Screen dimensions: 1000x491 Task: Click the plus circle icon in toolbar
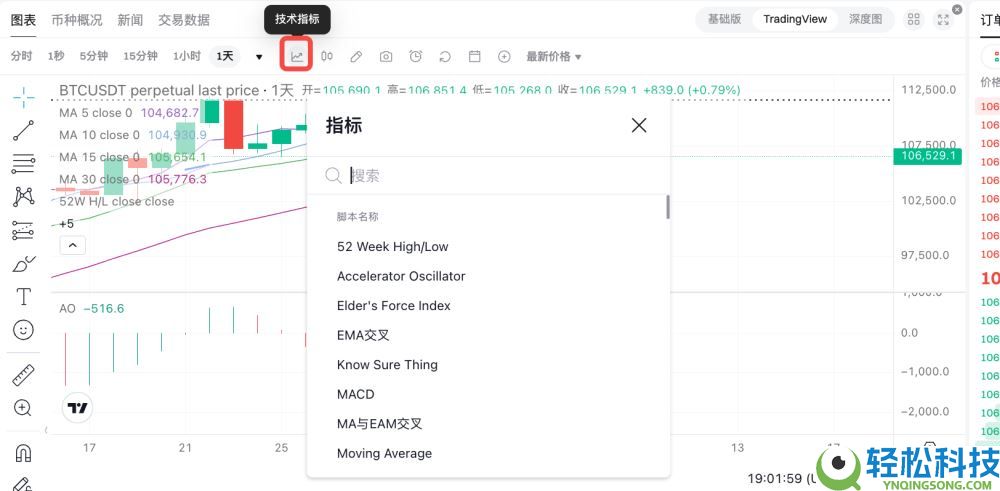[504, 57]
